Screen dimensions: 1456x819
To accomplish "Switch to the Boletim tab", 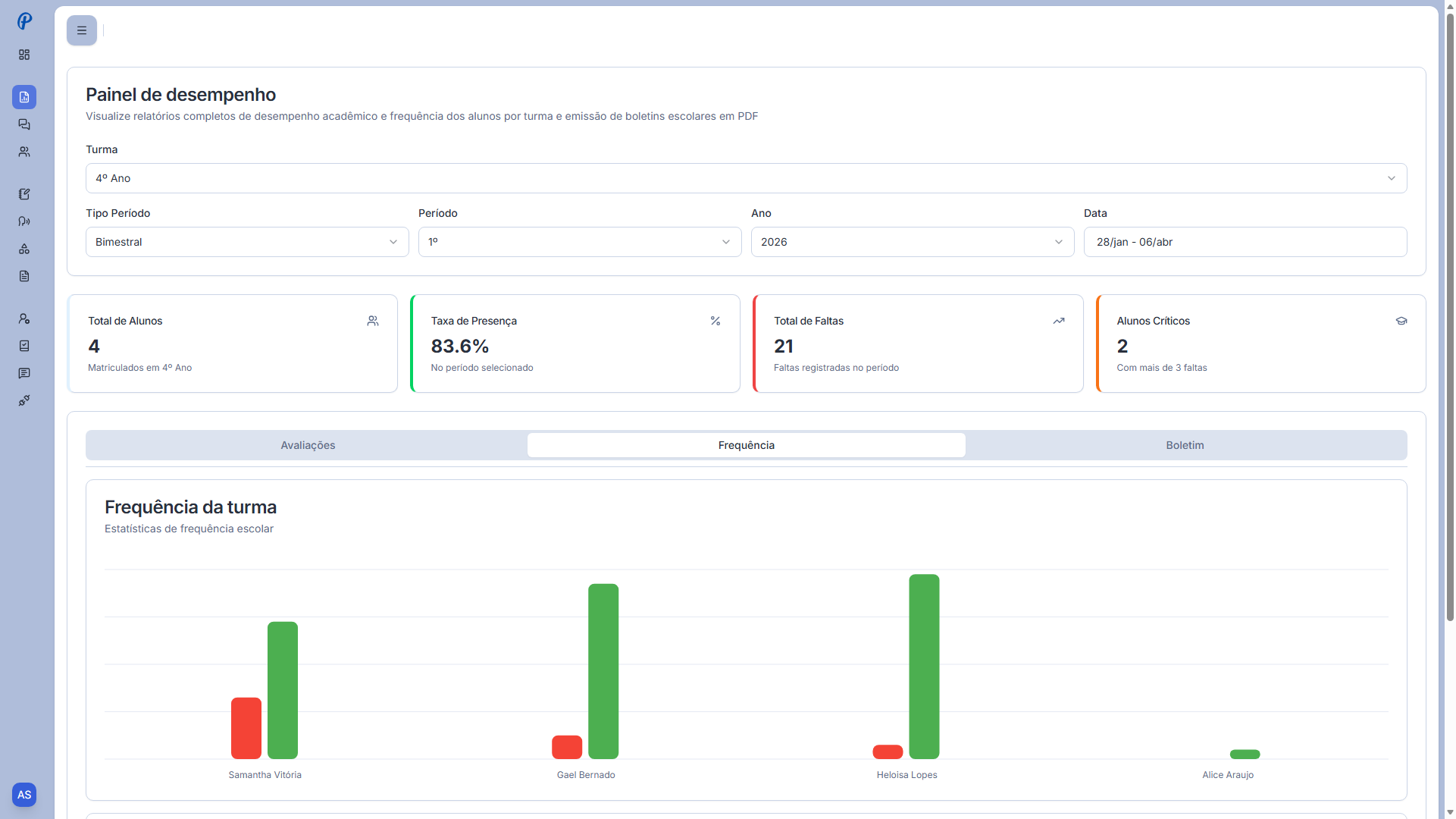I will pyautogui.click(x=1185, y=445).
